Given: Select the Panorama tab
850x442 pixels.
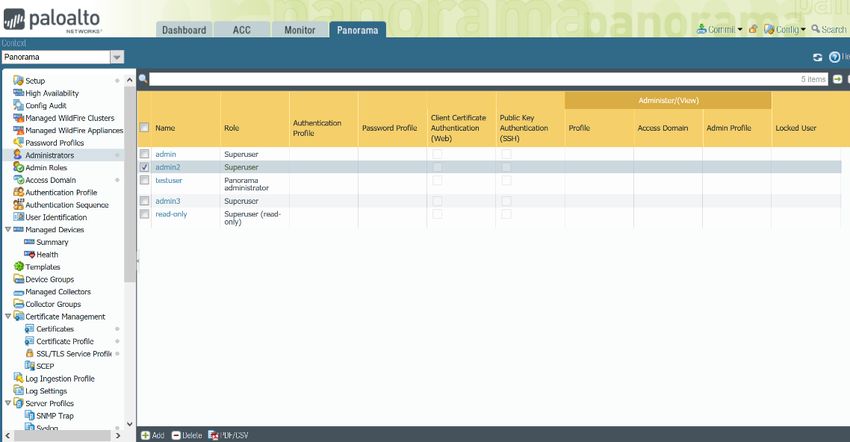Looking at the screenshot, I should (x=357, y=30).
